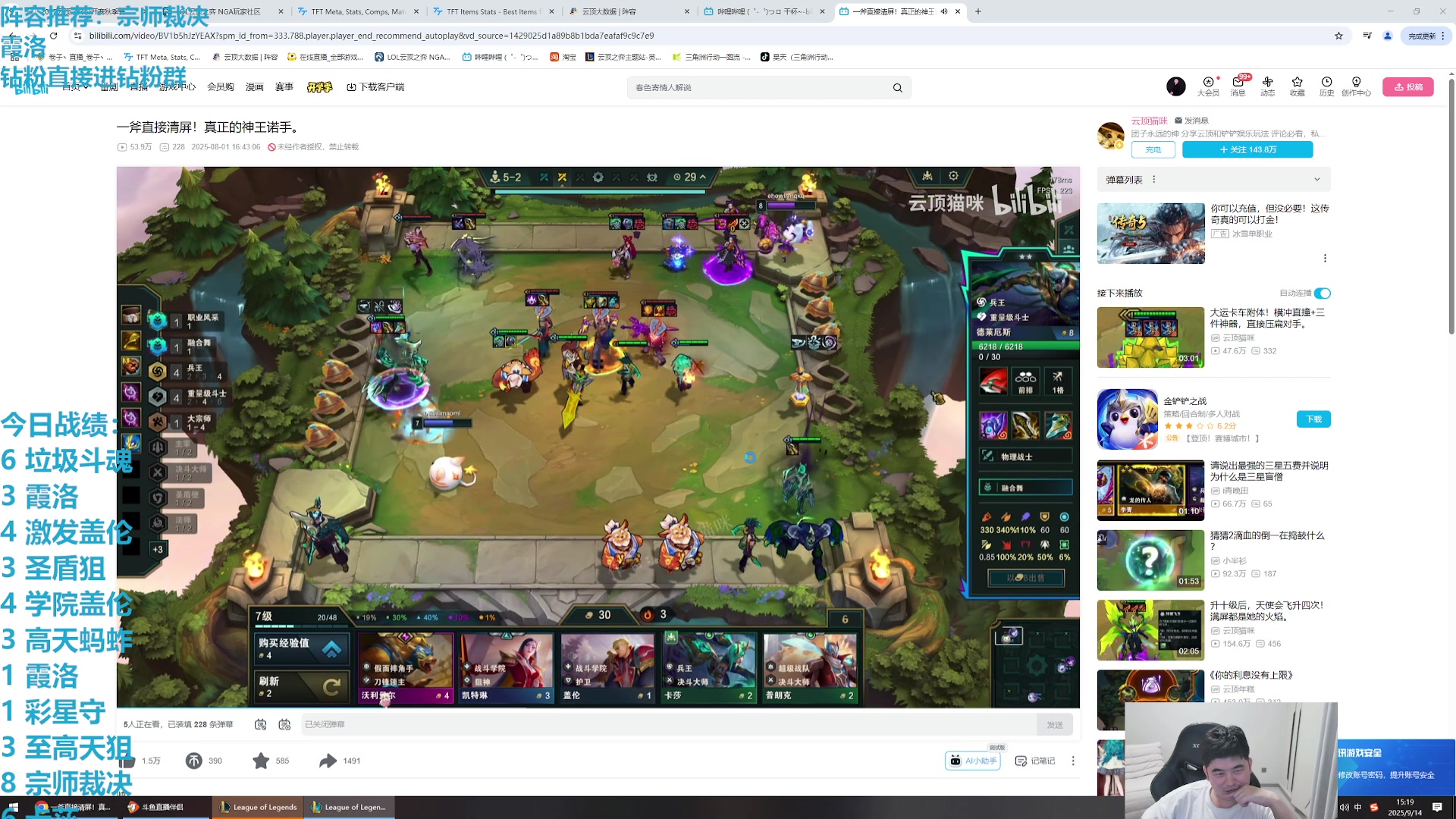Click 下载 for 金铲铲之战

1313,419
